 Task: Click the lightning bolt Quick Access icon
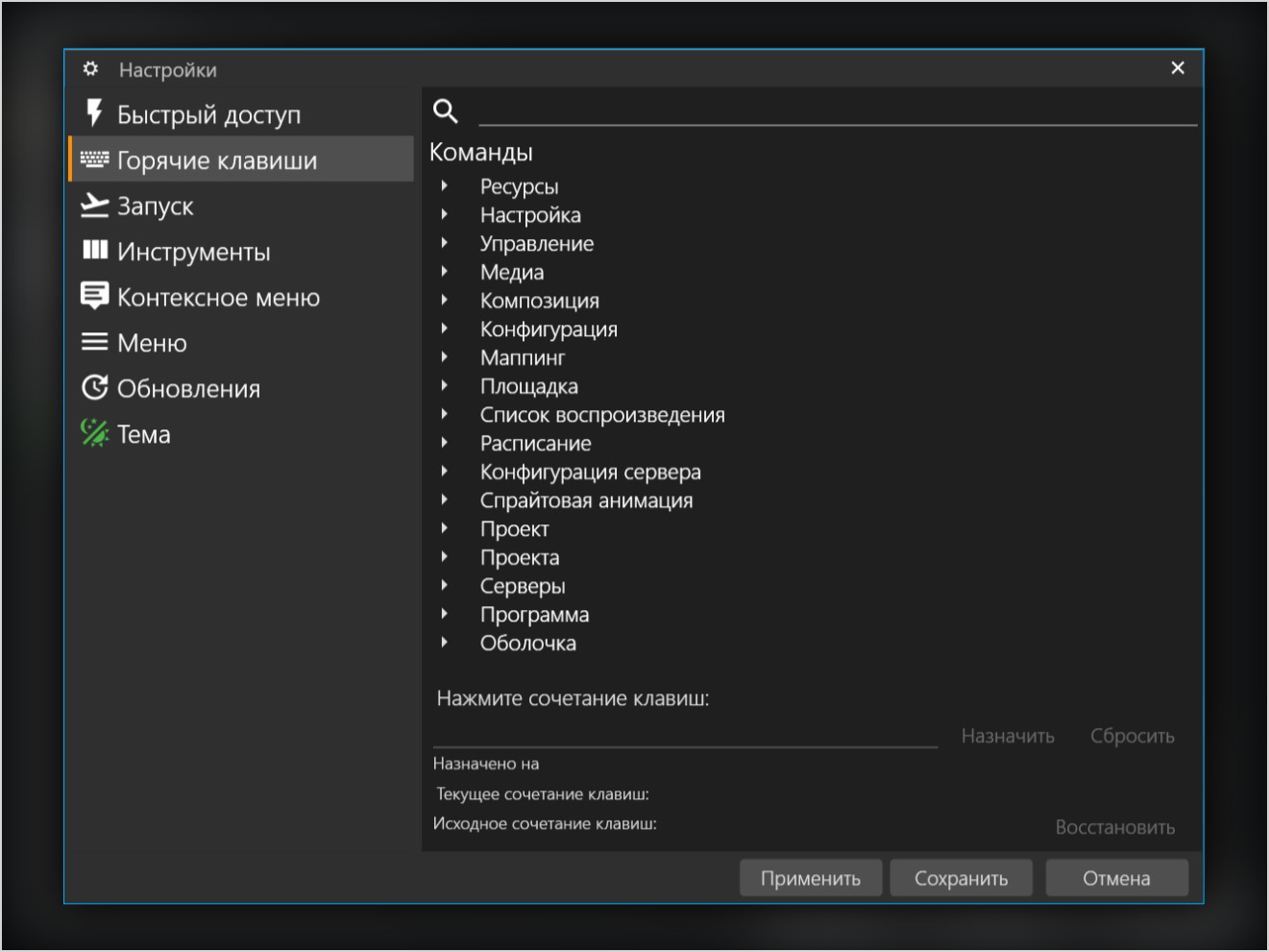click(94, 113)
